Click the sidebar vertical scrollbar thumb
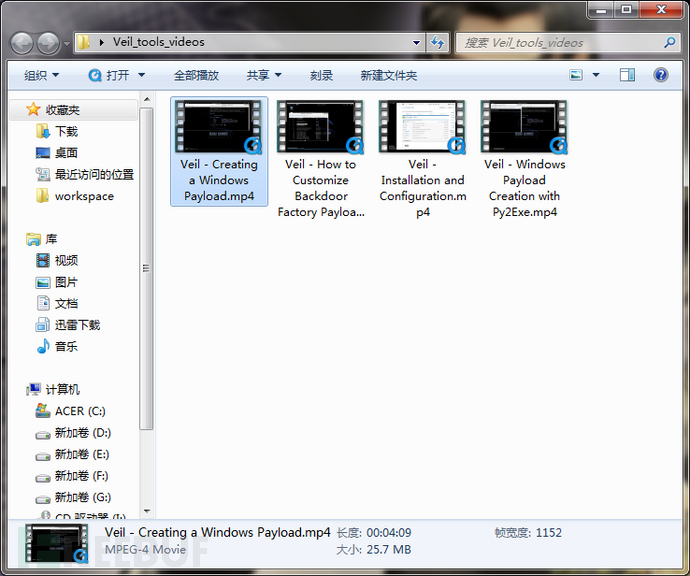The width and height of the screenshot is (690, 576). pyautogui.click(x=147, y=268)
